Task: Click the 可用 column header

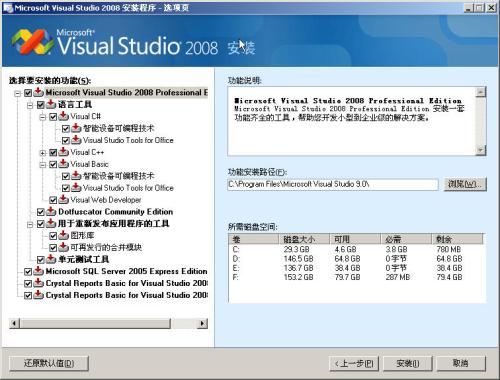Action: coord(355,239)
